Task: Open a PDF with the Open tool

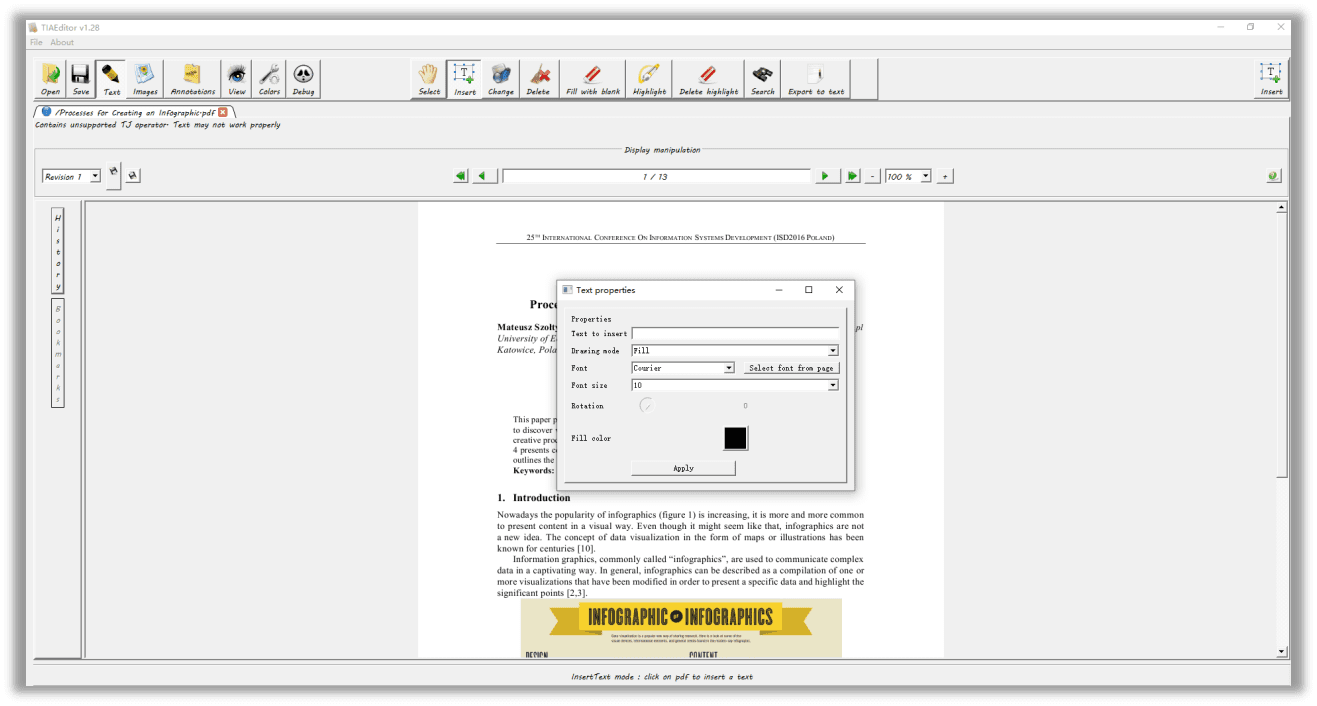Action: click(x=50, y=79)
